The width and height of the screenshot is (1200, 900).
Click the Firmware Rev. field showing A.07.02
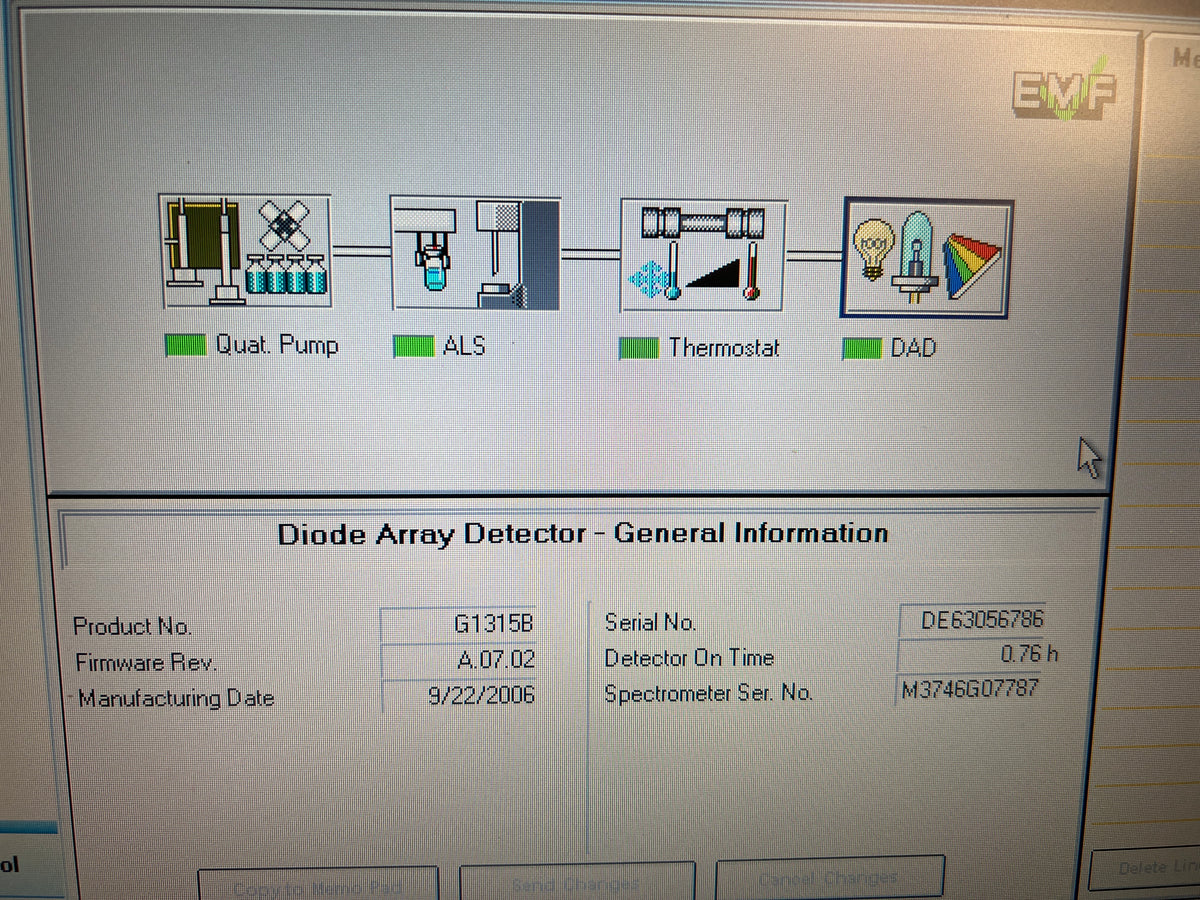[x=459, y=660]
